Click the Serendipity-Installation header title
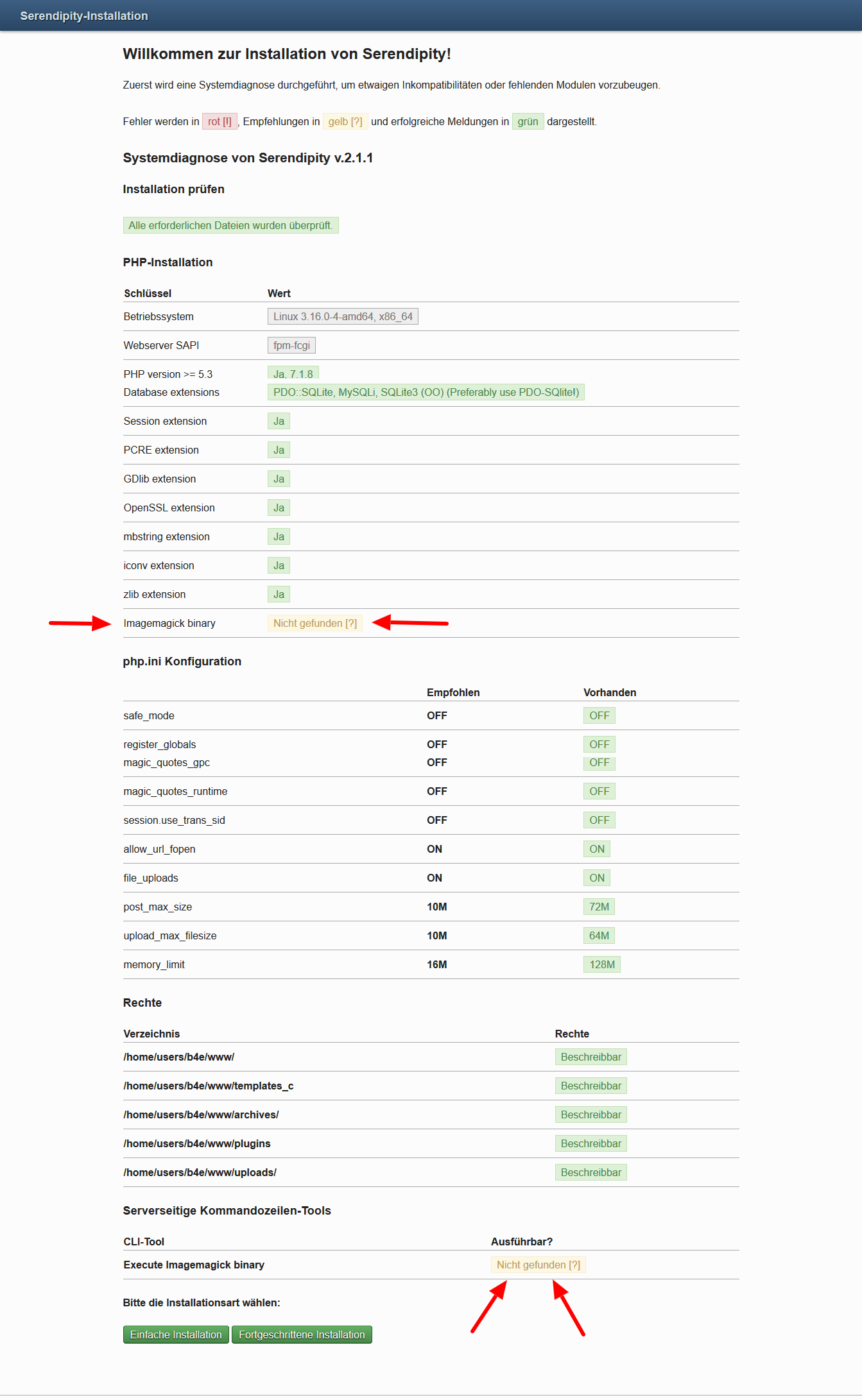 [84, 16]
